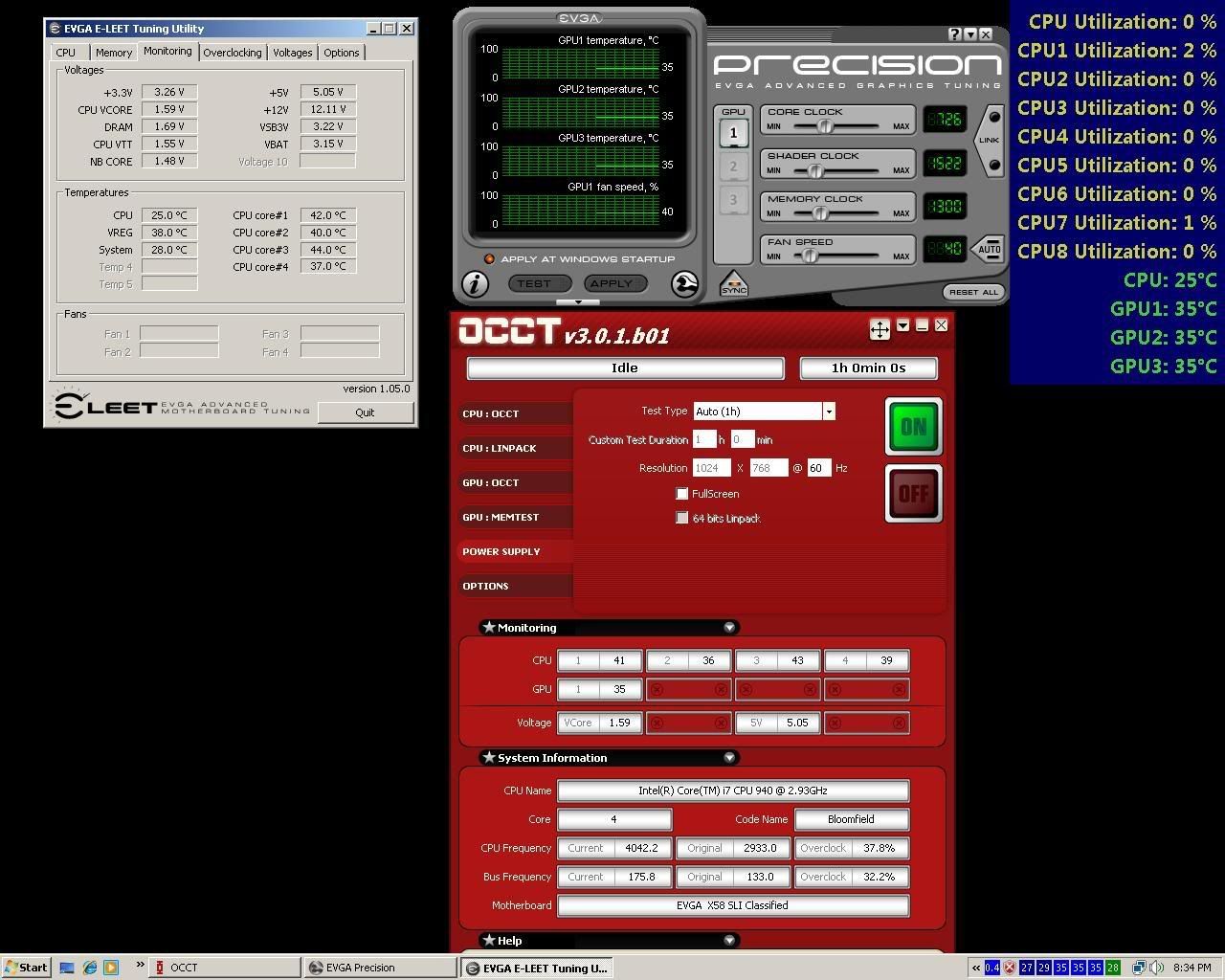Image resolution: width=1225 pixels, height=980 pixels.
Task: Click the Quit button in E-LEET
Action: pyautogui.click(x=365, y=412)
